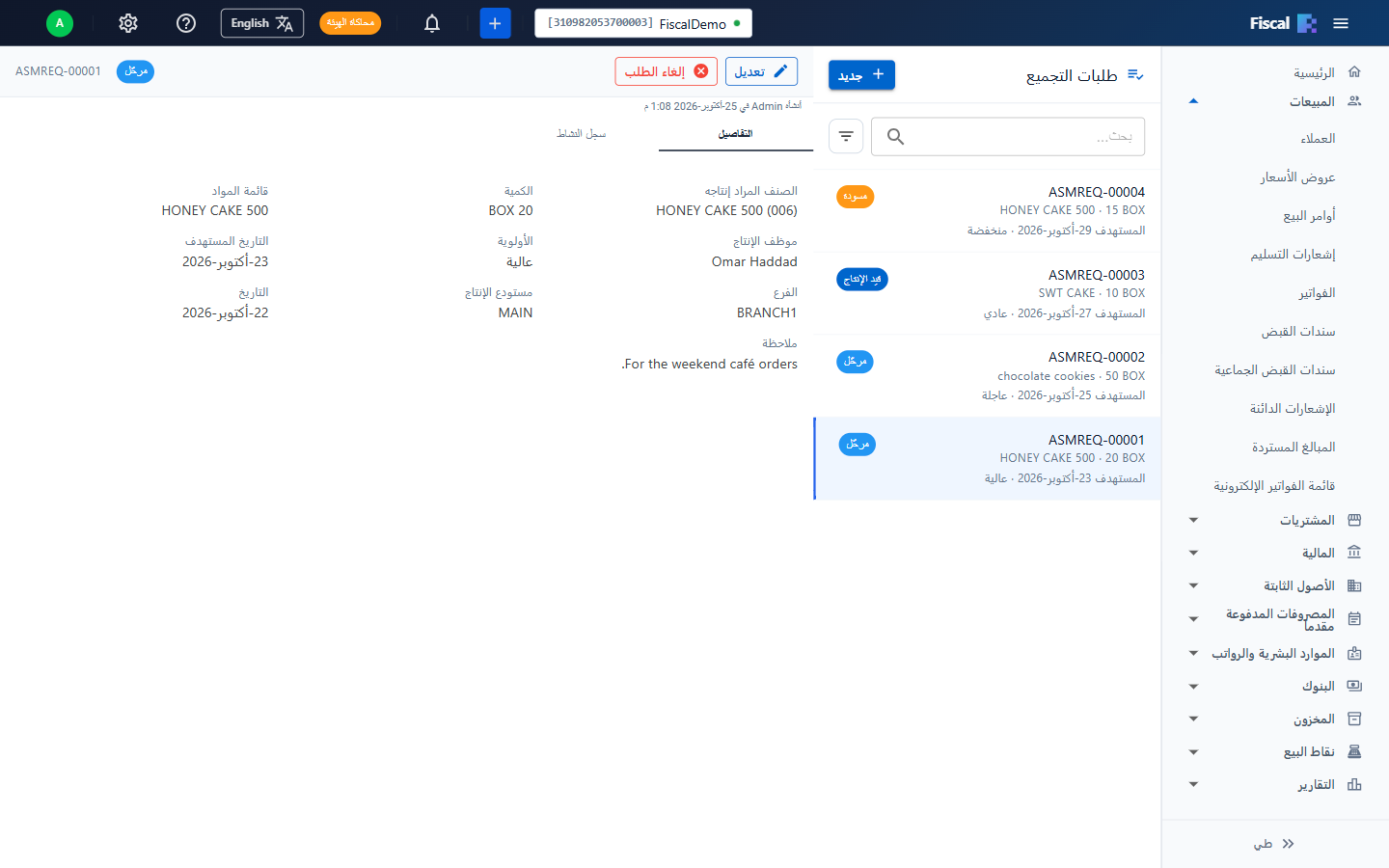1389x868 pixels.
Task: Click the الأصول الثابتة building icon
Action: (x=1354, y=585)
